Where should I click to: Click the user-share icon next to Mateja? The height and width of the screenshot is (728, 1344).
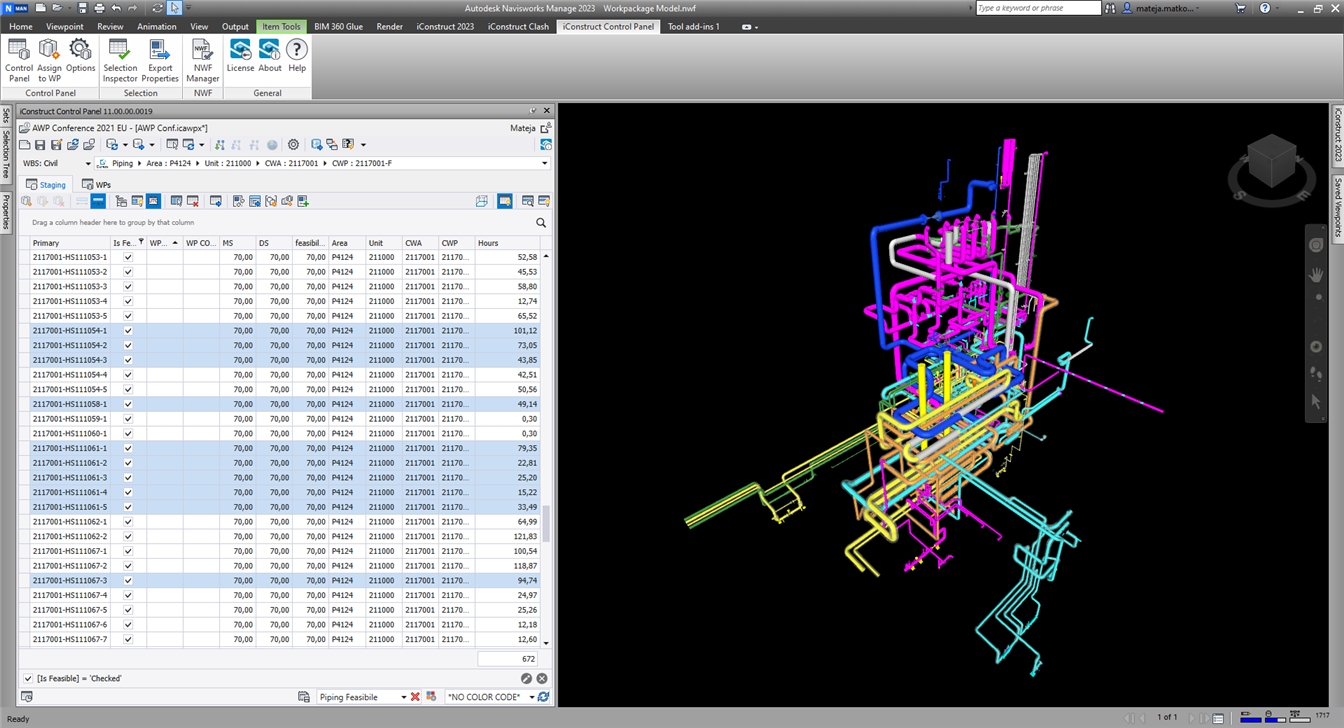tap(545, 128)
